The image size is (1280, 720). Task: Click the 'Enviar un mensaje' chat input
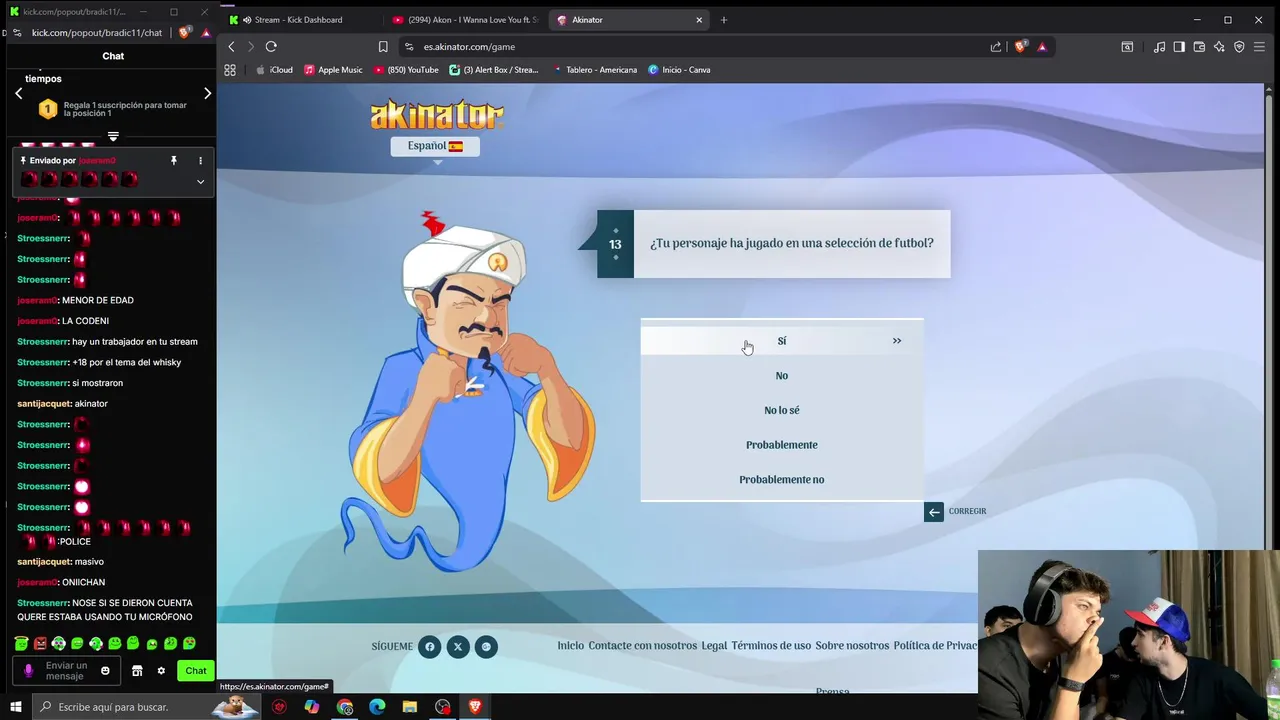tap(66, 671)
